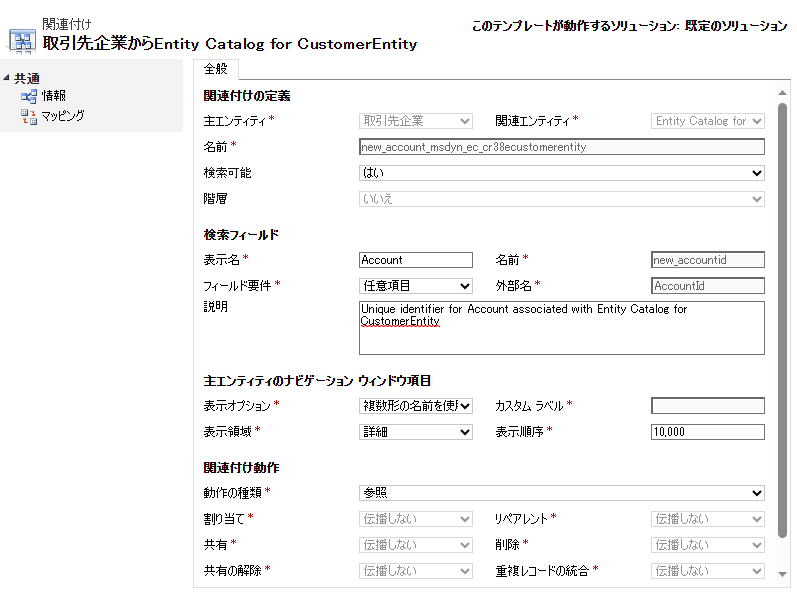The height and width of the screenshot is (602, 797).
Task: Open the 表示オプション dropdown
Action: (x=416, y=406)
